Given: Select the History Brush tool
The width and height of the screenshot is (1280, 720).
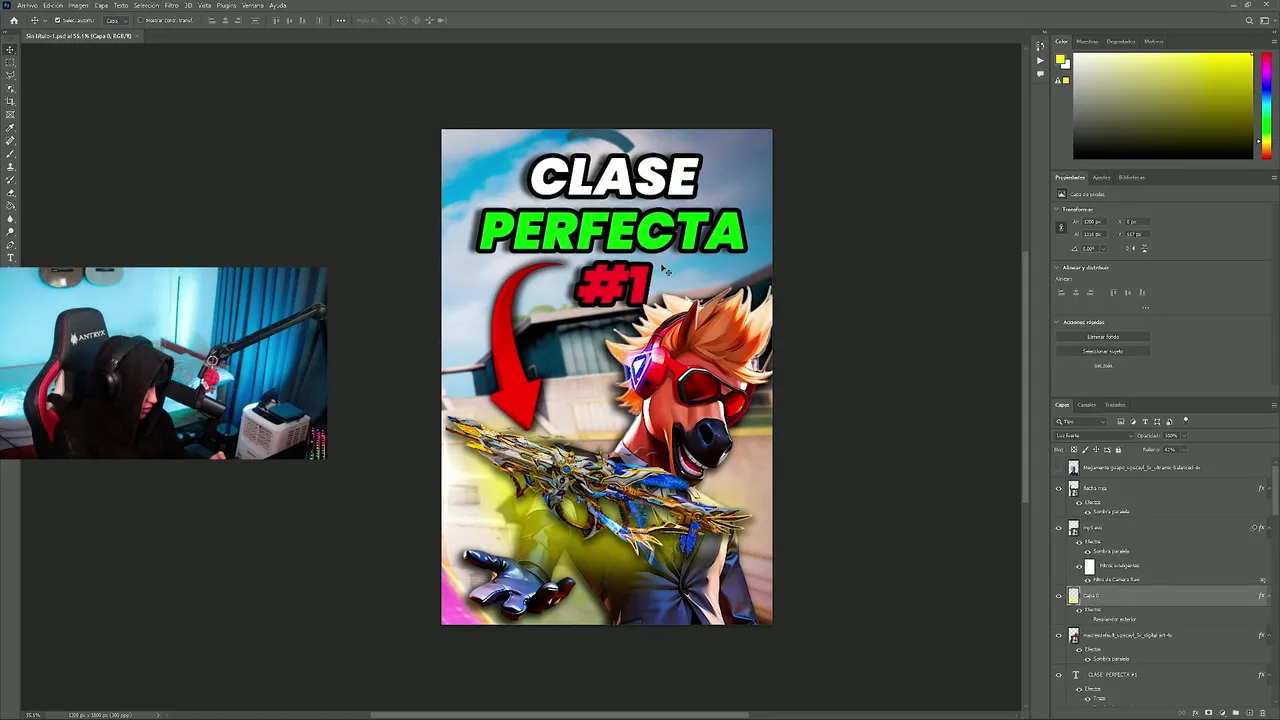Looking at the screenshot, I should [x=11, y=180].
